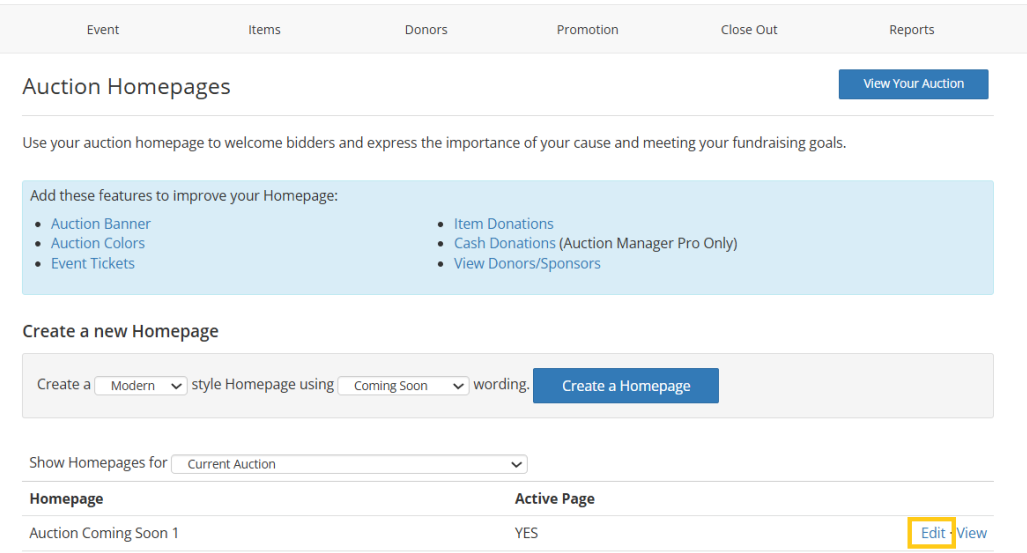Open the Donors menu
The image size is (1027, 553).
[426, 29]
